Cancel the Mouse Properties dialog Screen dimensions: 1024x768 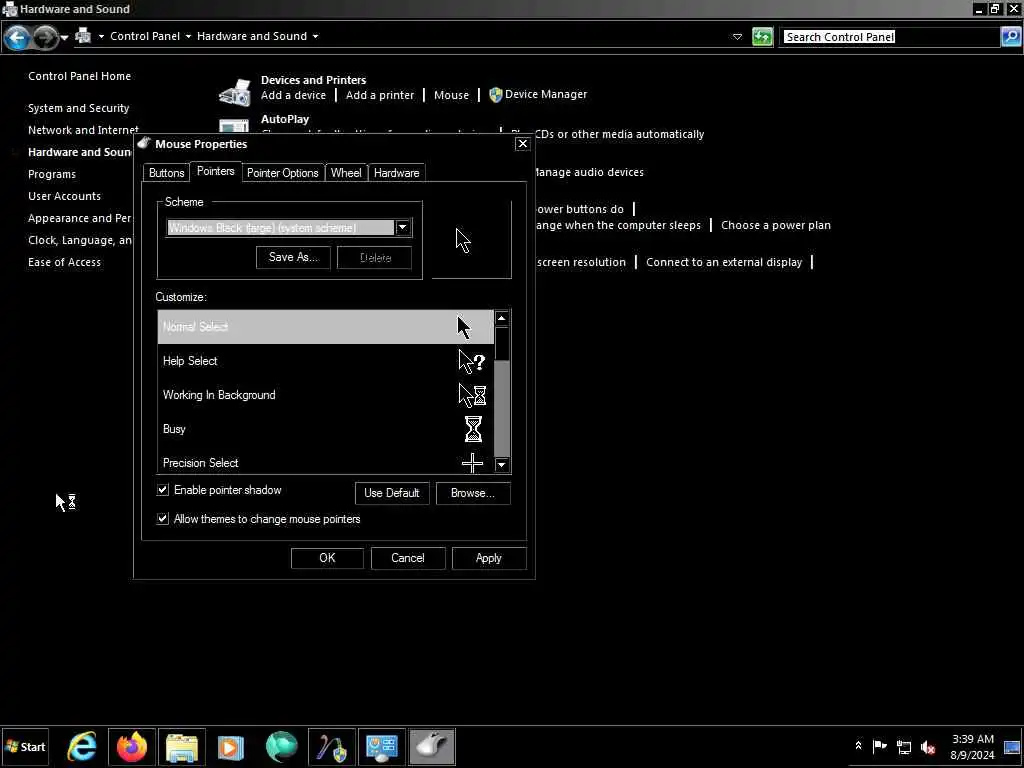[408, 558]
